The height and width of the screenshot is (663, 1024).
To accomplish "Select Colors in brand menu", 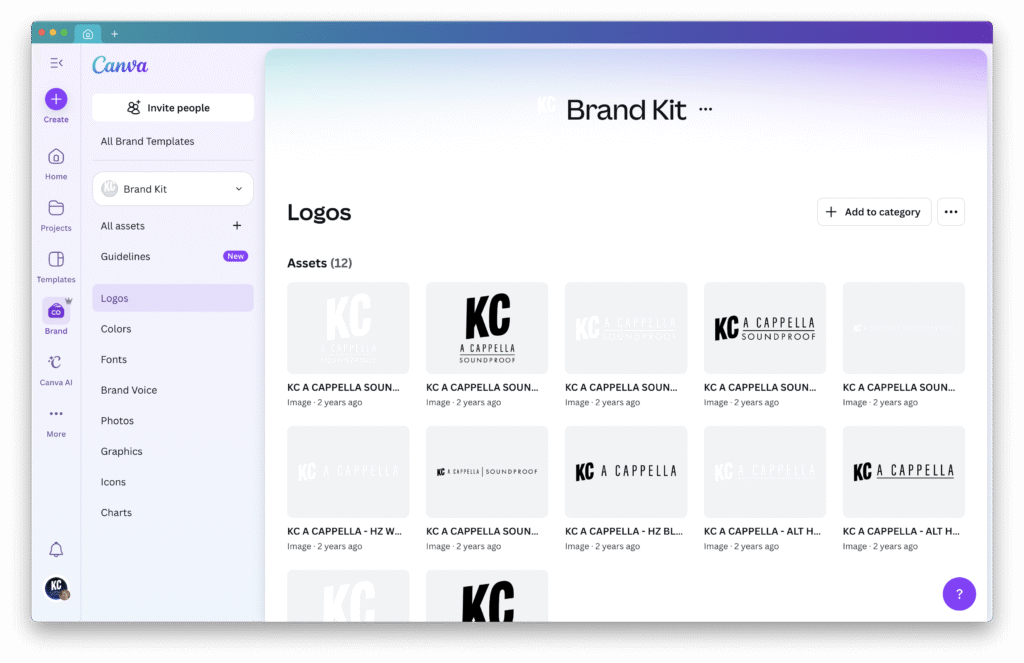I will click(172, 329).
